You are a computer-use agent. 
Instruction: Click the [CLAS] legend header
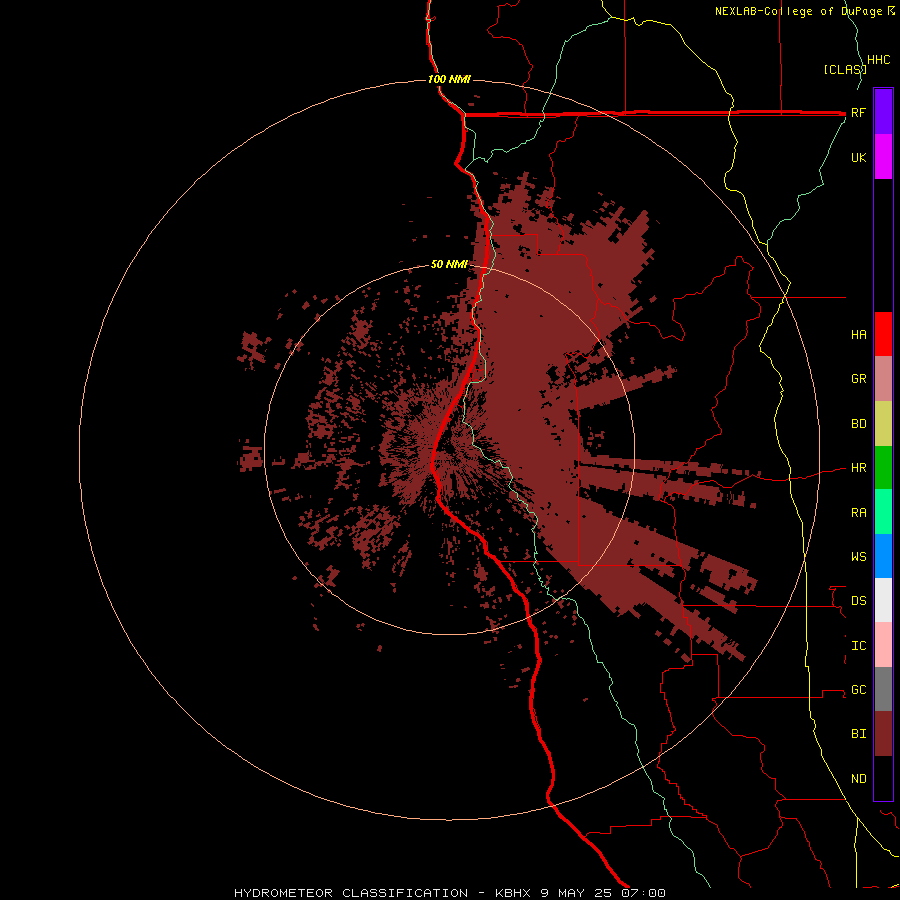pos(844,69)
